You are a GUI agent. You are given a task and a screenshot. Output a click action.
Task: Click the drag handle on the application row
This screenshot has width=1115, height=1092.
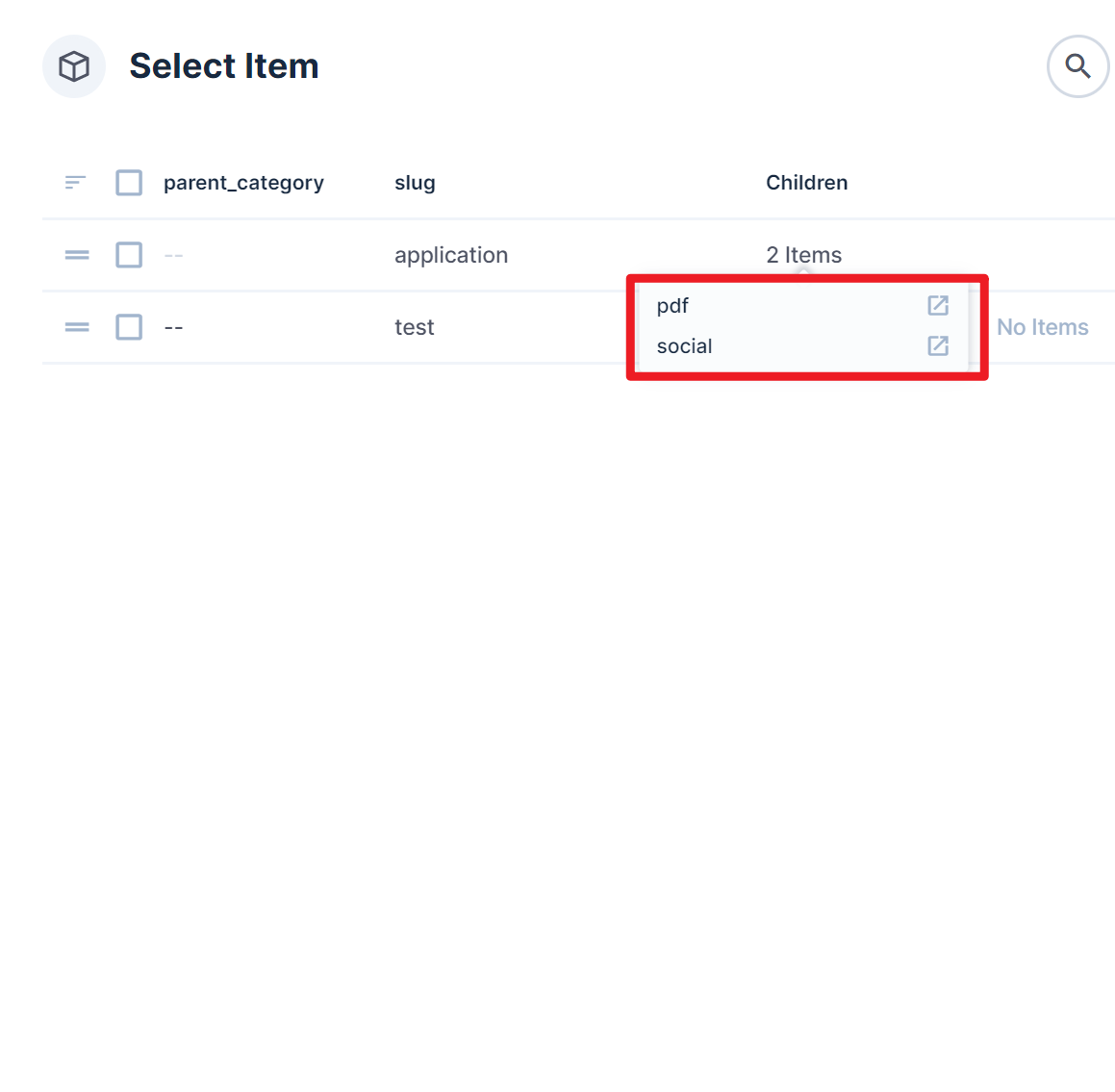(75, 254)
